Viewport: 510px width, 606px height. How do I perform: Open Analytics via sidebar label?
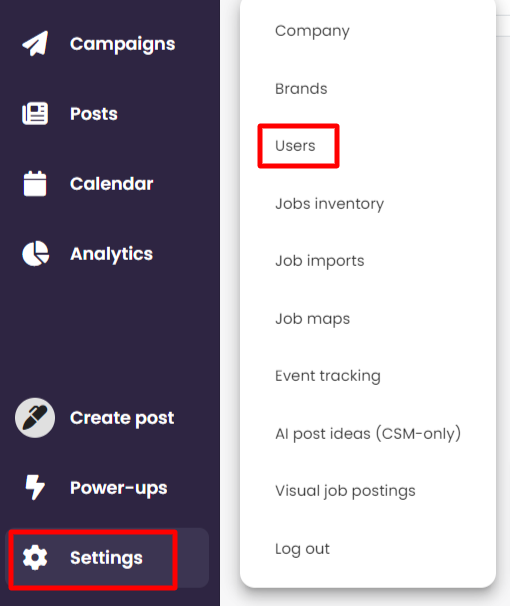[x=111, y=254]
